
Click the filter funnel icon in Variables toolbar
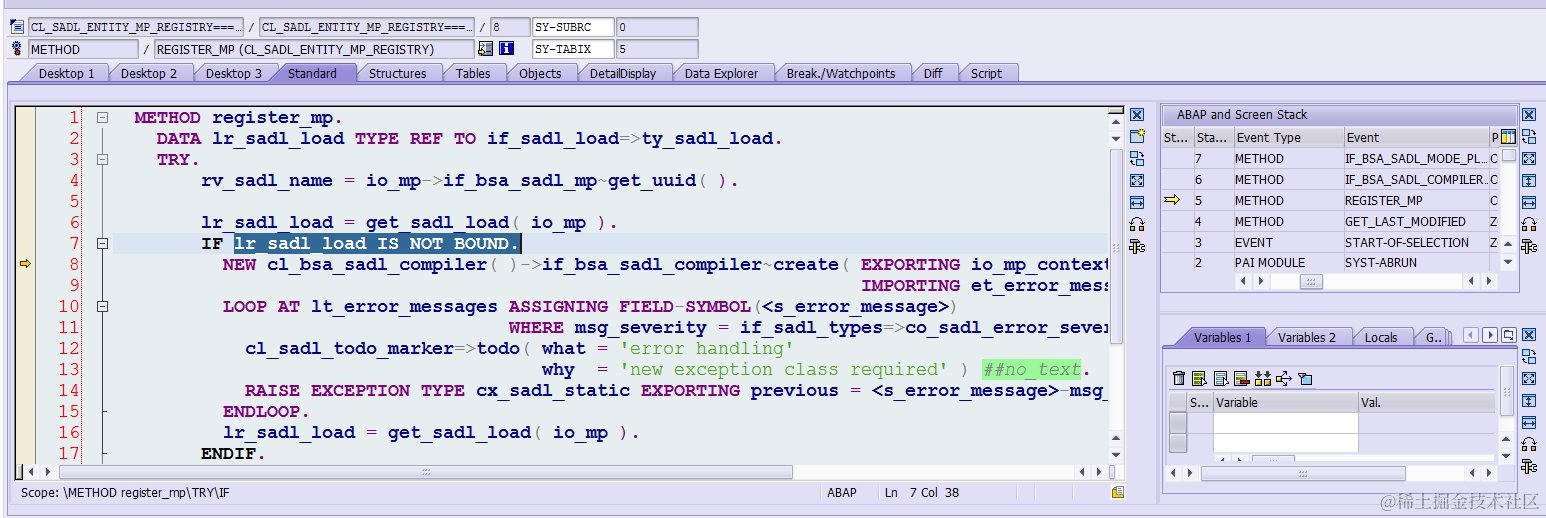pyautogui.click(x=1304, y=378)
